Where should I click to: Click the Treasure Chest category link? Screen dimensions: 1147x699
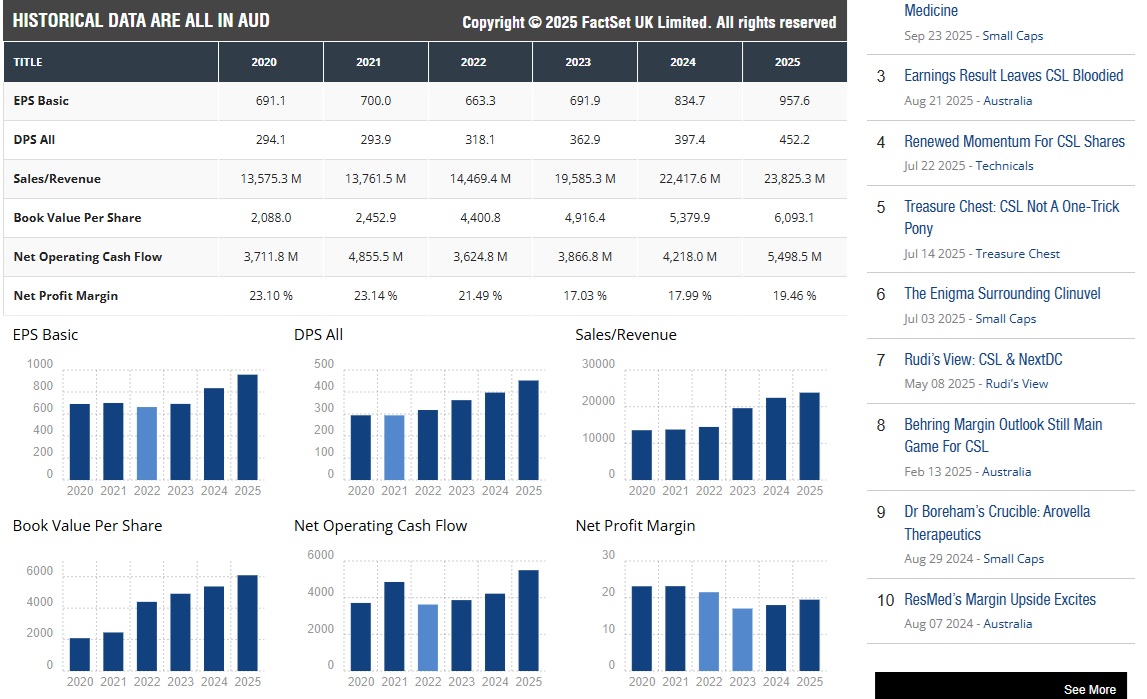coord(1017,254)
